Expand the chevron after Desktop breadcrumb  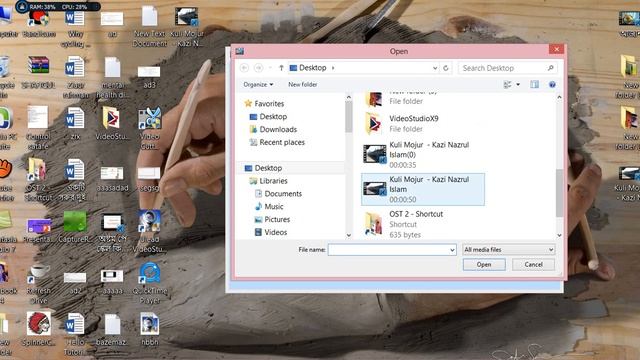click(333, 68)
